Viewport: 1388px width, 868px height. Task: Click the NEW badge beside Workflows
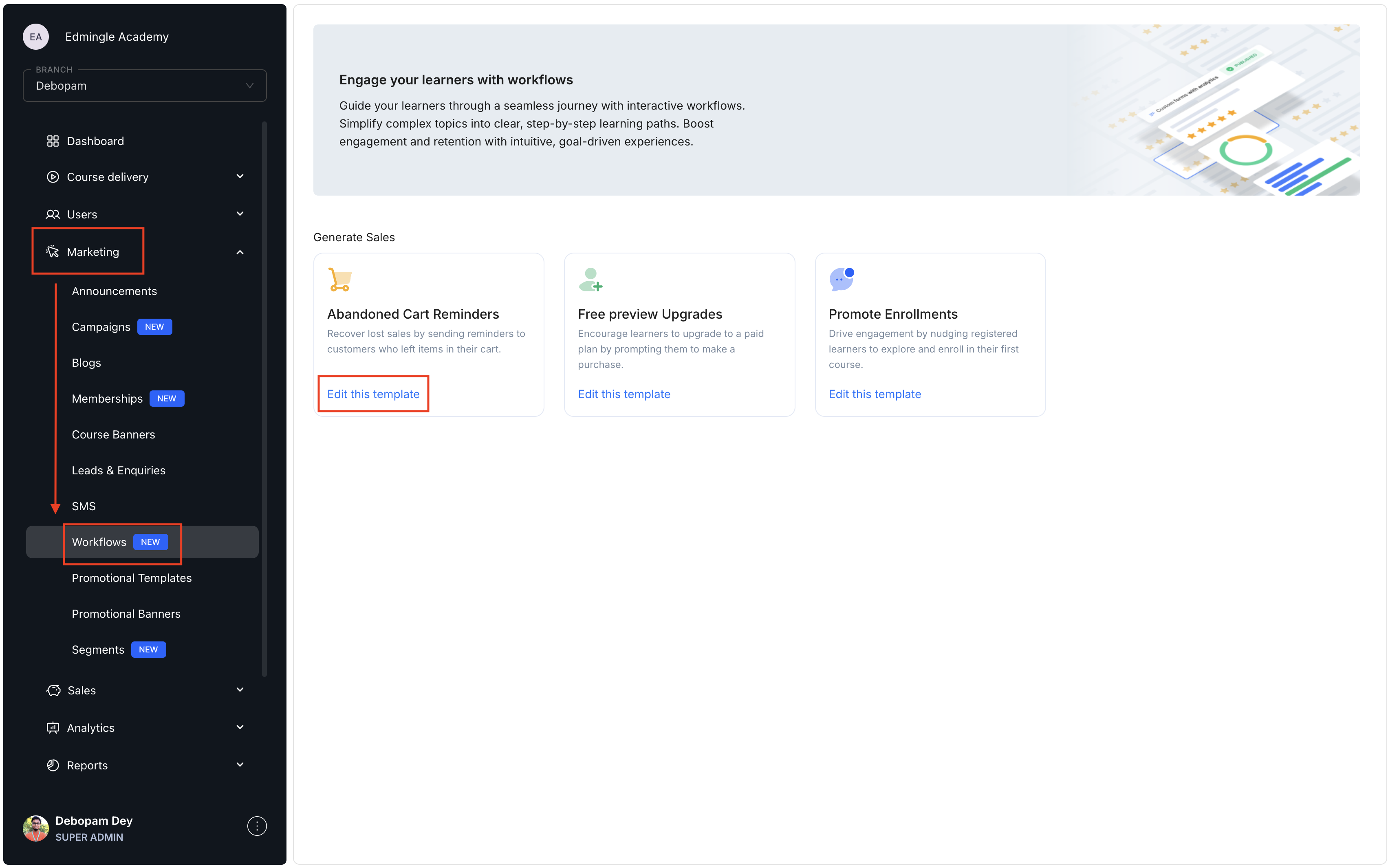point(150,542)
